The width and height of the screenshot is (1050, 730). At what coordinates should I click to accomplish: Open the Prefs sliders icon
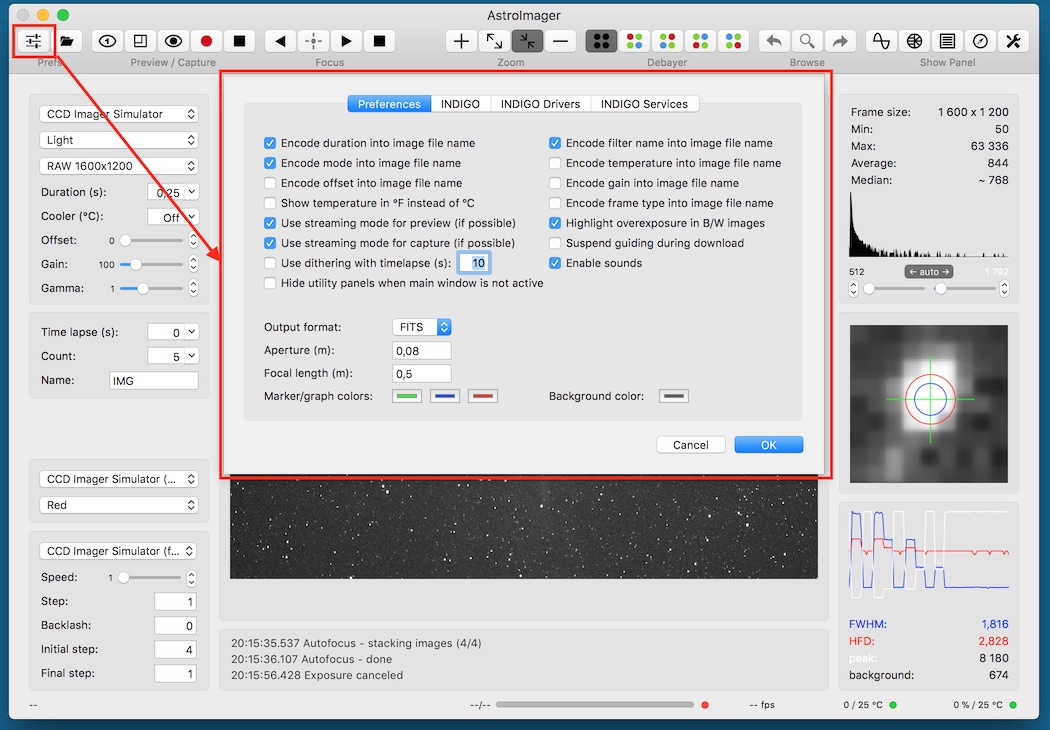pyautogui.click(x=33, y=42)
